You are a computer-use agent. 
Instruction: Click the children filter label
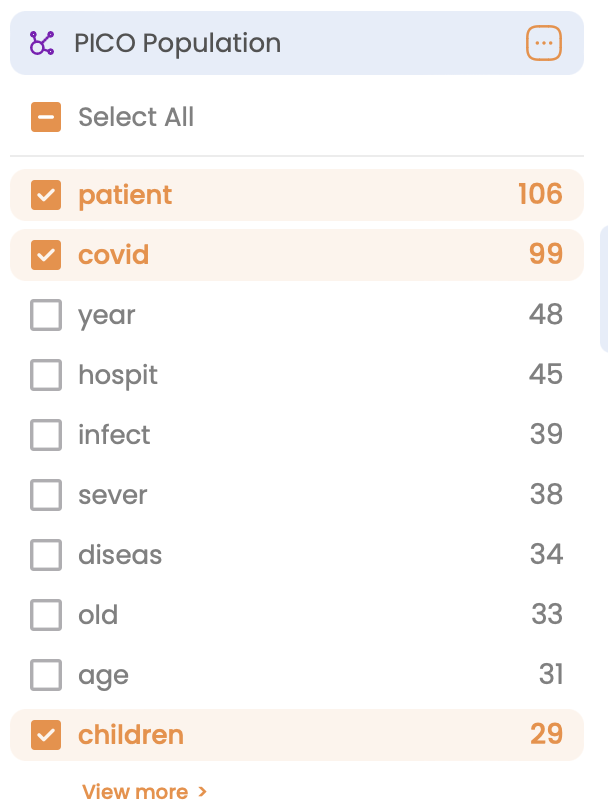point(131,735)
